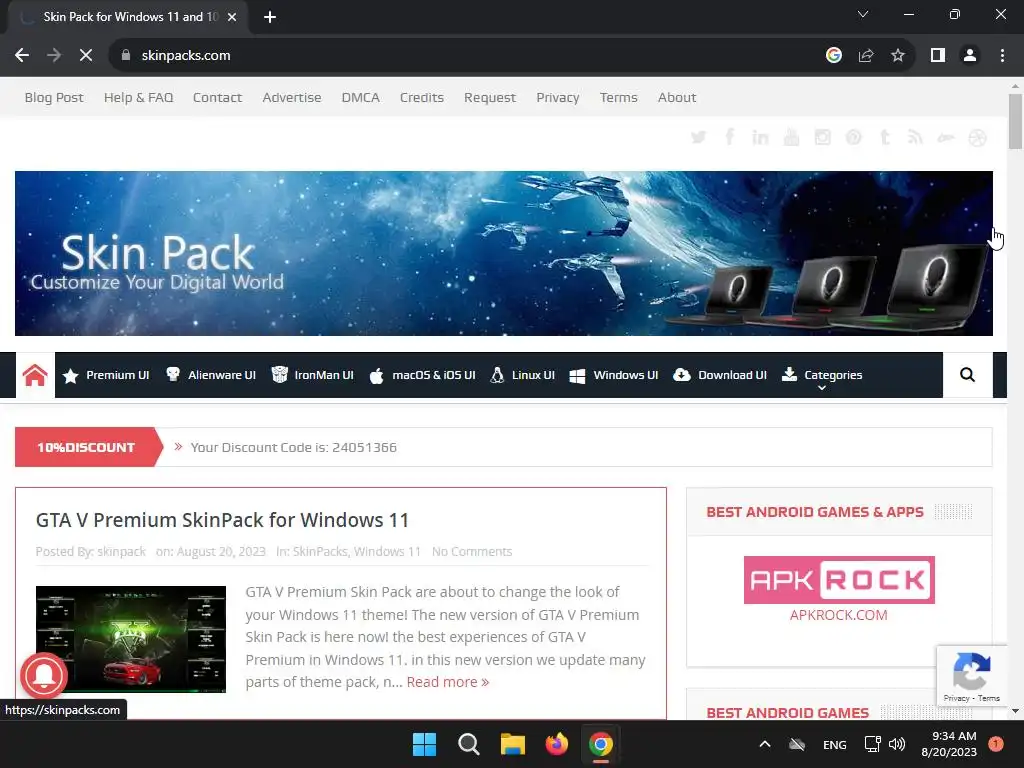The height and width of the screenshot is (768, 1024).
Task: Show hidden system tray icons
Action: (x=765, y=744)
